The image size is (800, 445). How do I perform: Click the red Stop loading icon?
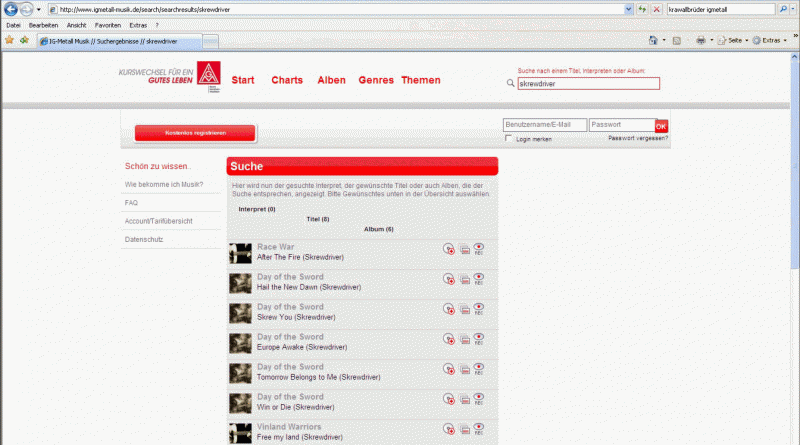coord(656,9)
